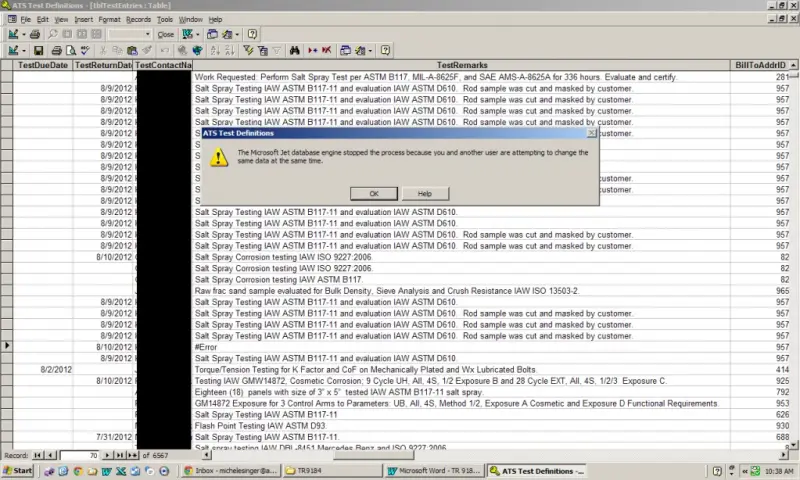Click Help button in dialog

[x=425, y=193]
